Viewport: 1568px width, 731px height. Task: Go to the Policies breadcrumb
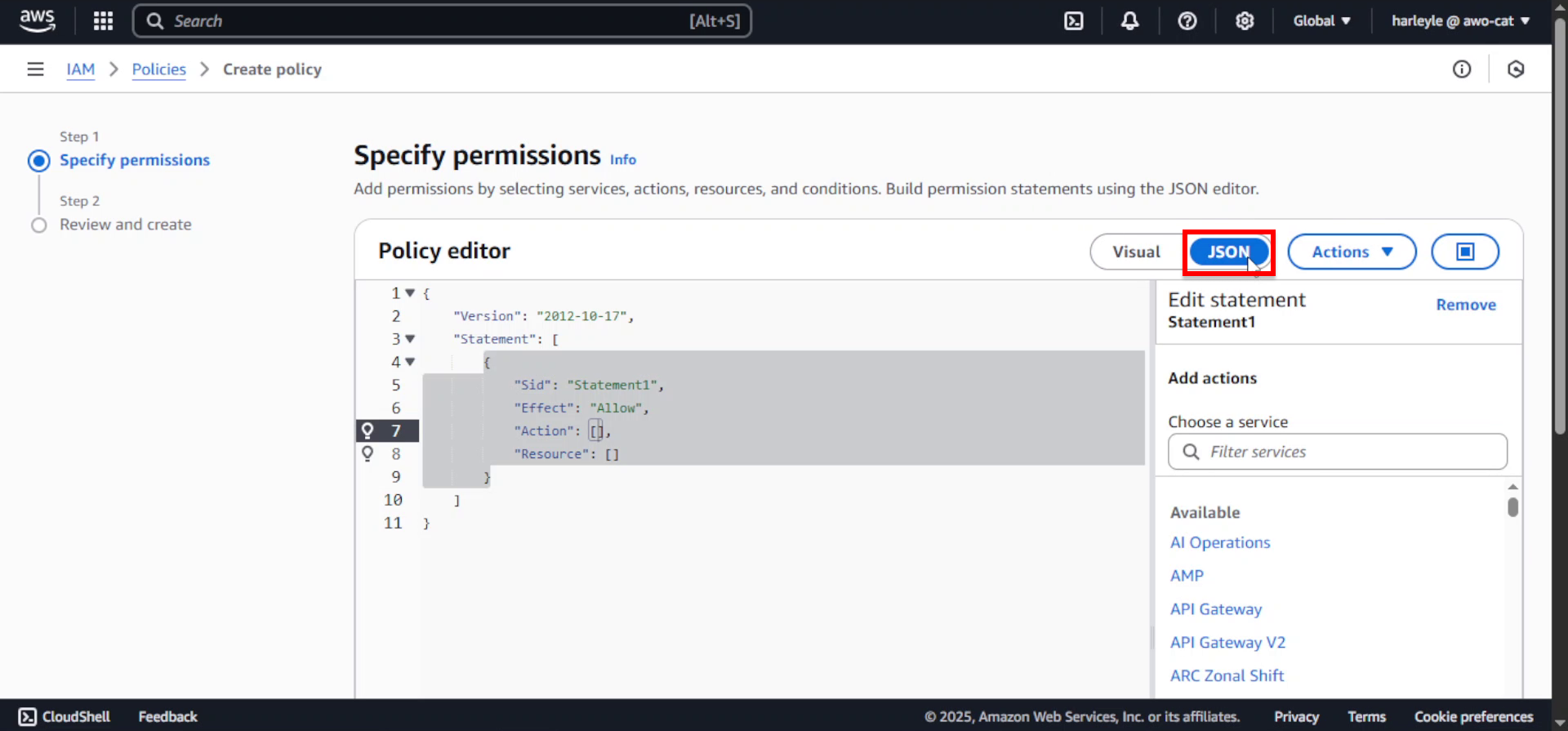[159, 69]
